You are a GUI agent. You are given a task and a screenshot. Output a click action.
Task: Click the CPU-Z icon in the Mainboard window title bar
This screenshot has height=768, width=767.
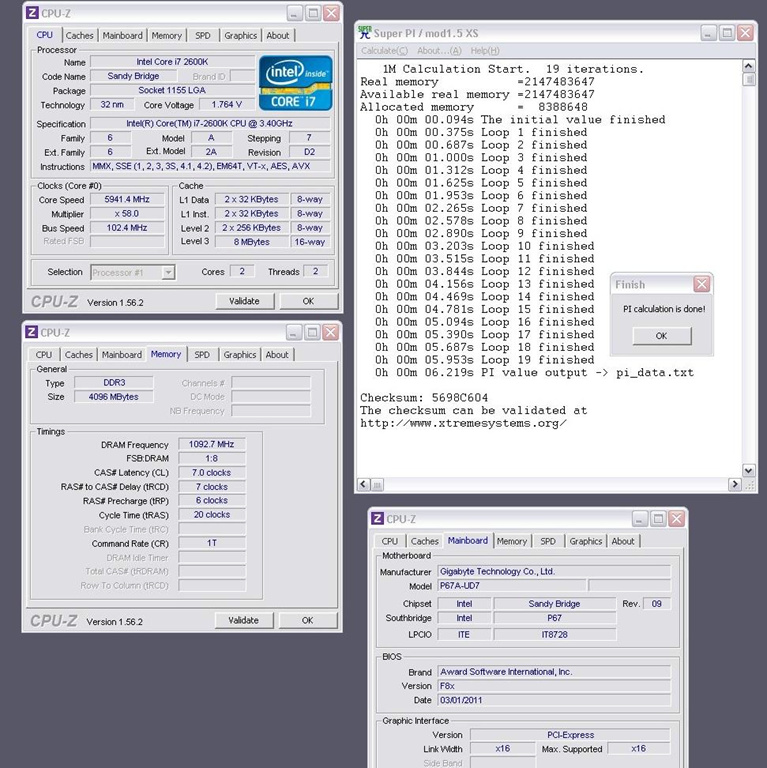point(377,518)
